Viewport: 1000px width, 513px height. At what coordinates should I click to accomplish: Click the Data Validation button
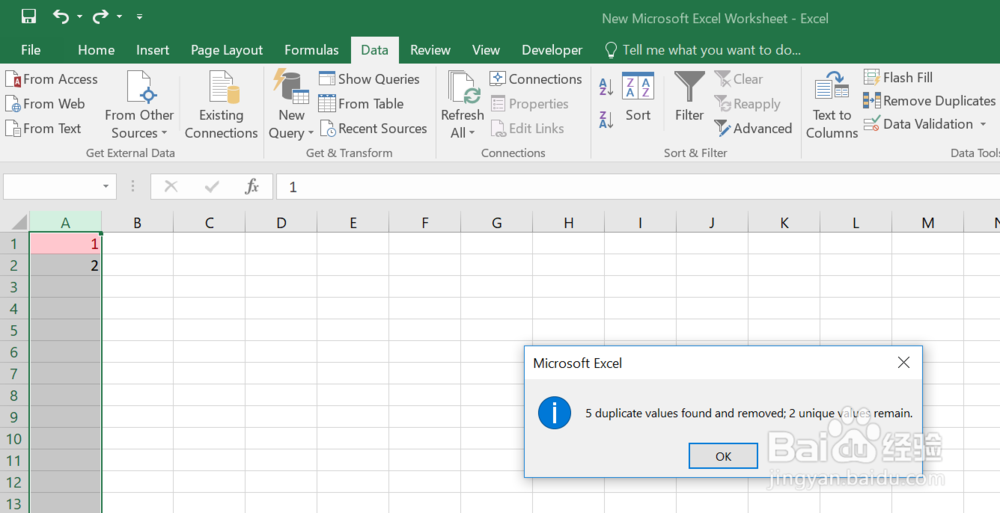coord(918,124)
